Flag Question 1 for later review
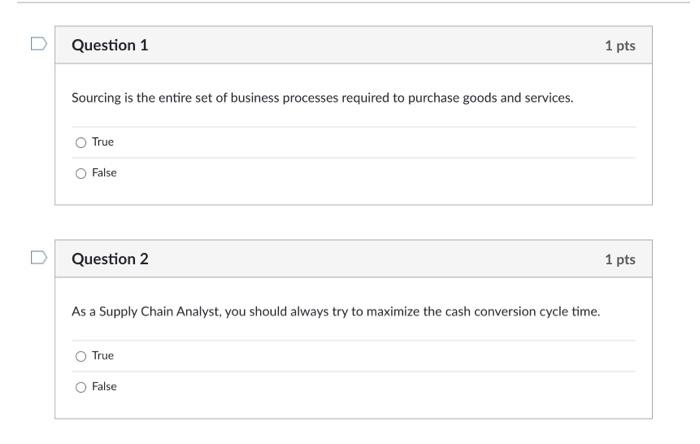The height and width of the screenshot is (444, 700). coord(39,44)
